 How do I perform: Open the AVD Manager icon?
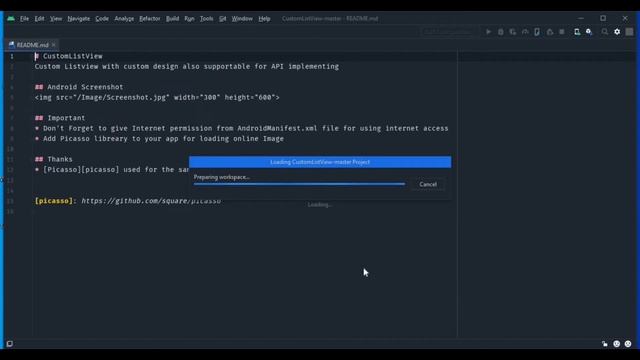click(x=577, y=32)
